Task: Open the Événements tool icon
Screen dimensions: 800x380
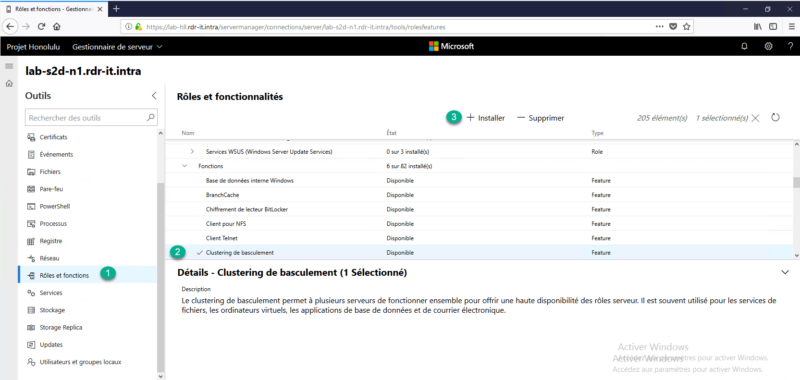Action: [30, 155]
